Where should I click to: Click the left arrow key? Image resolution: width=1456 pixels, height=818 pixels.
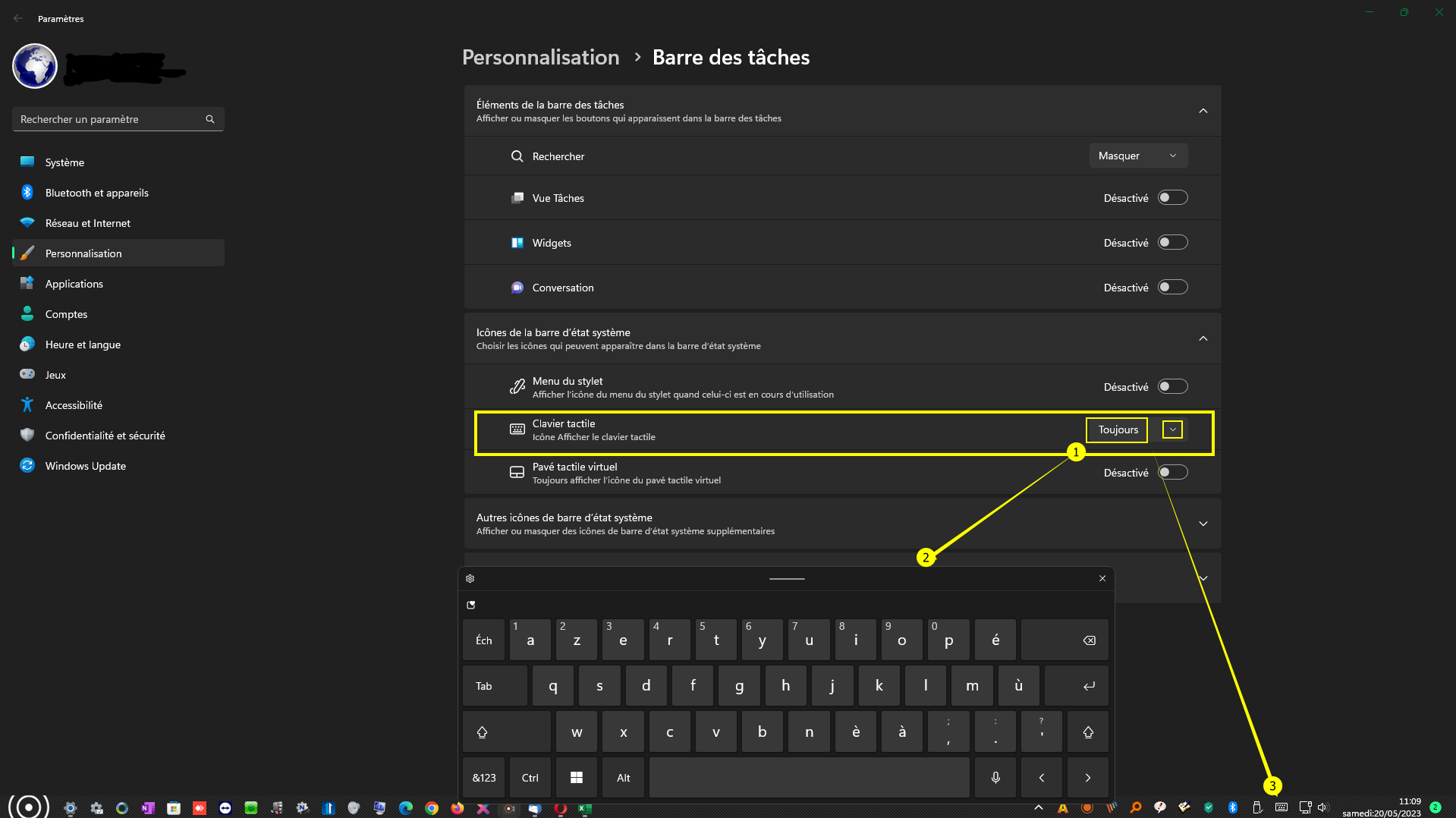[1042, 777]
